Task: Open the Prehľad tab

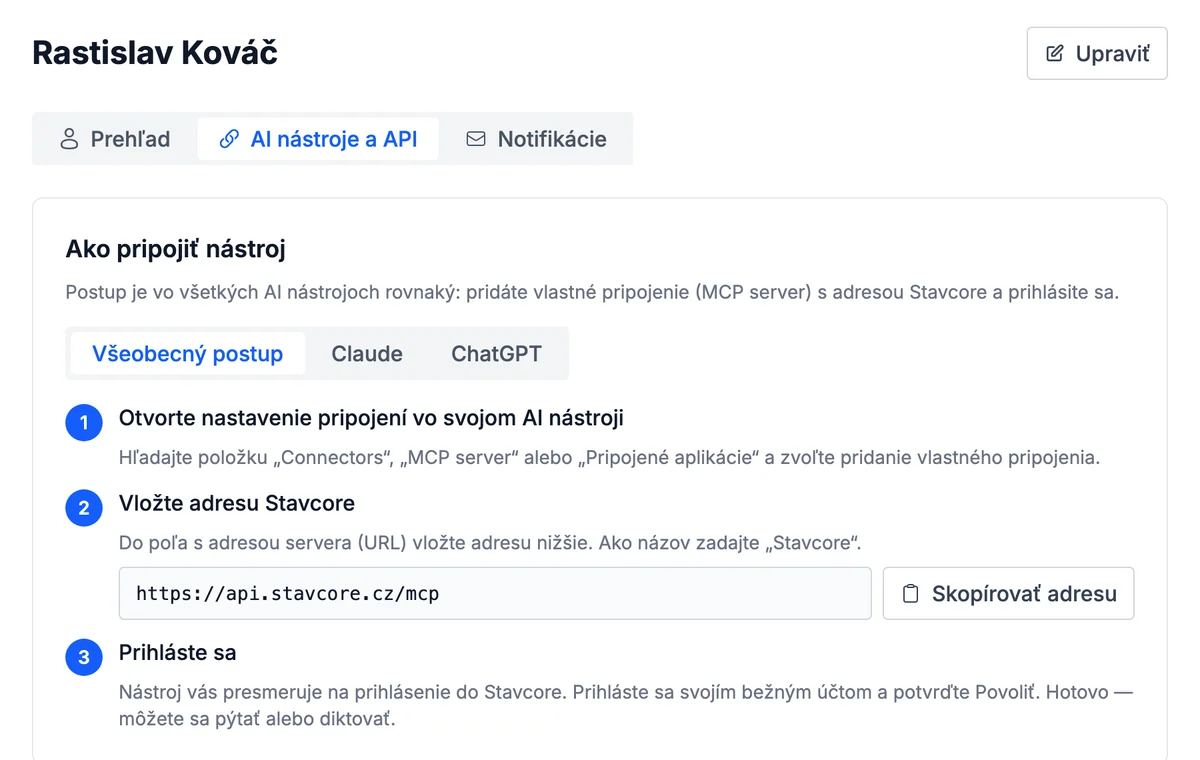Action: pyautogui.click(x=115, y=139)
